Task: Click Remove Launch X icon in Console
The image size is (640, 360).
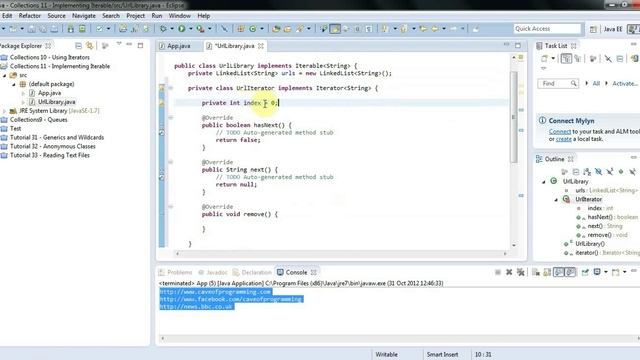Action: (x=509, y=272)
